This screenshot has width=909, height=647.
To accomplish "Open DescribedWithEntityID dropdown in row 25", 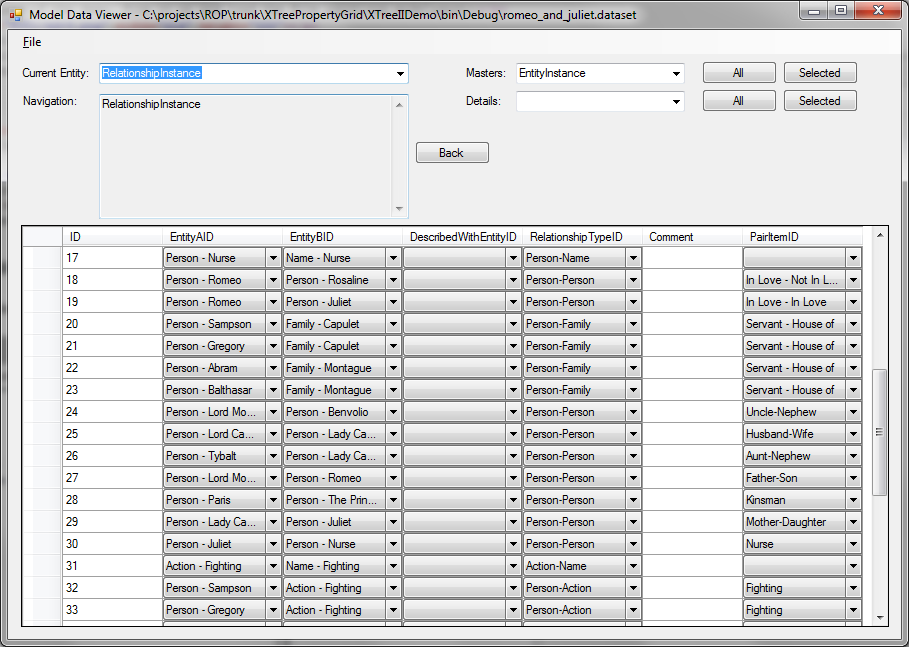I will click(x=514, y=434).
